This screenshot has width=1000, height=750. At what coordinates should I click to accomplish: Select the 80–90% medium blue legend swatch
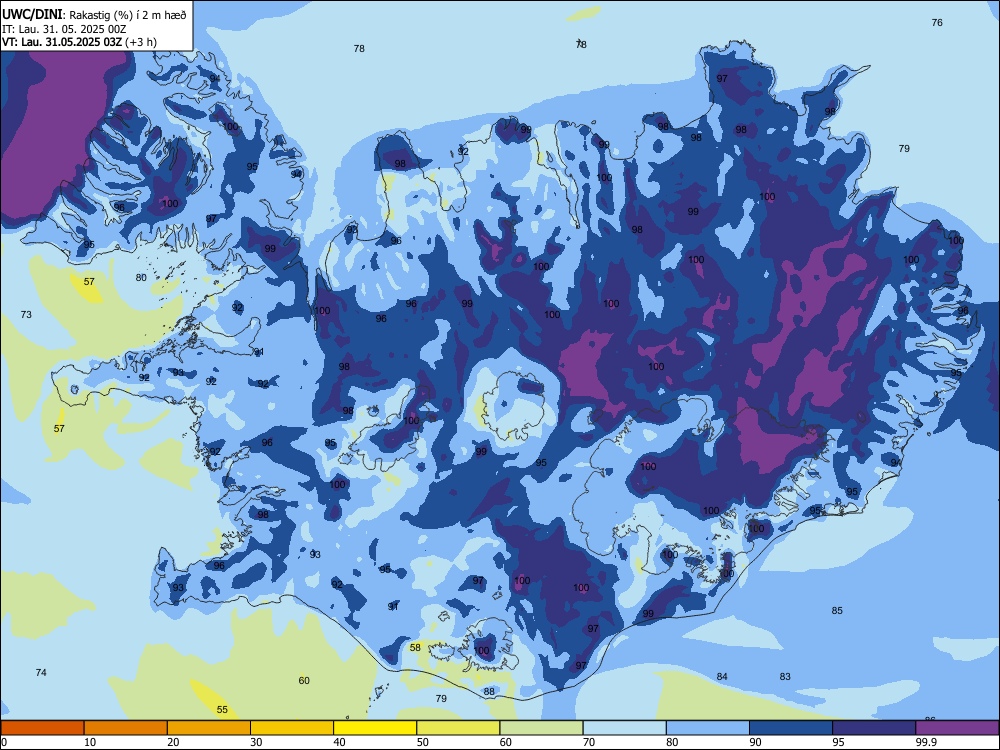pos(708,728)
